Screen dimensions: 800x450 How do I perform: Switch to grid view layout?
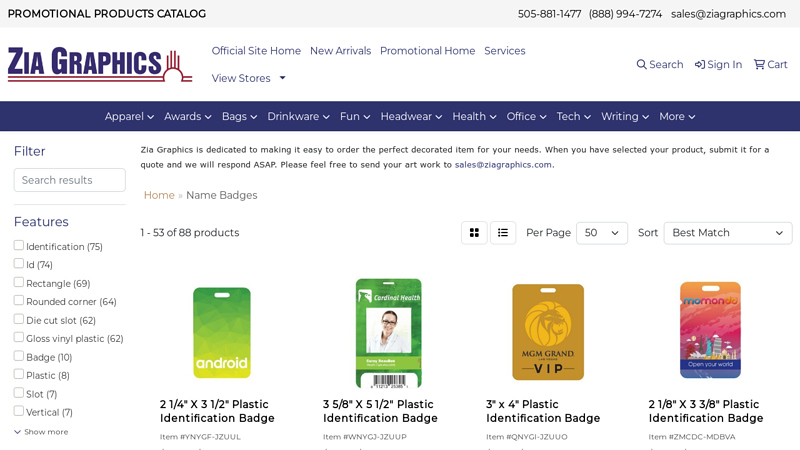click(474, 233)
